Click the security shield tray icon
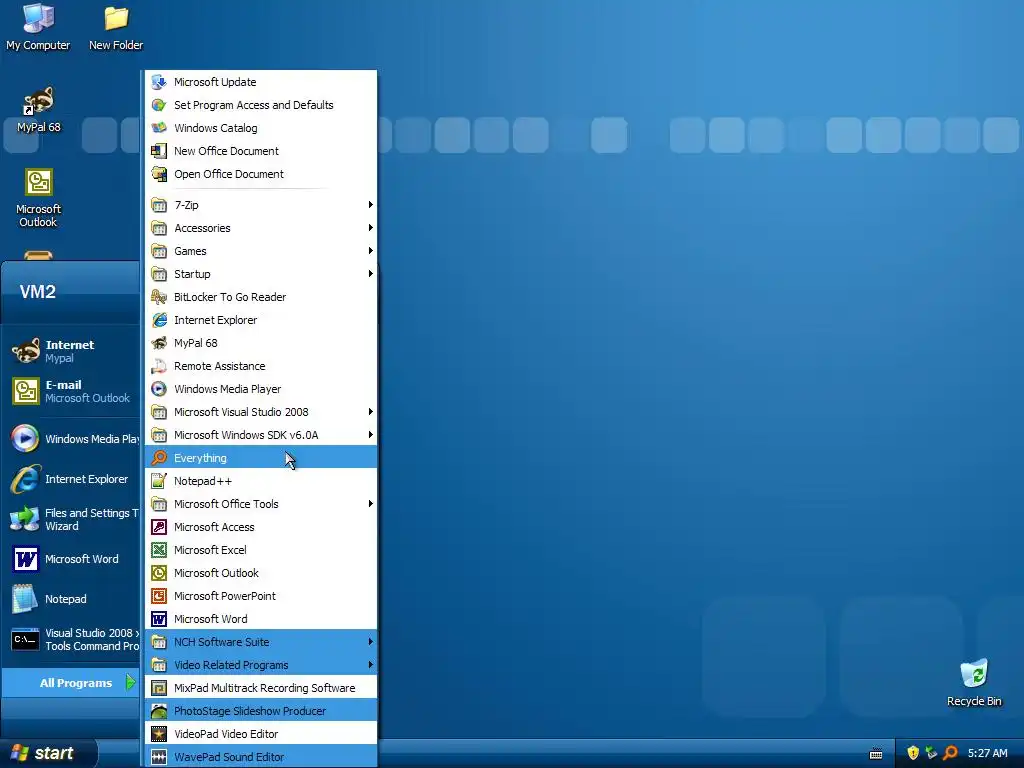1024x768 pixels. click(x=912, y=753)
